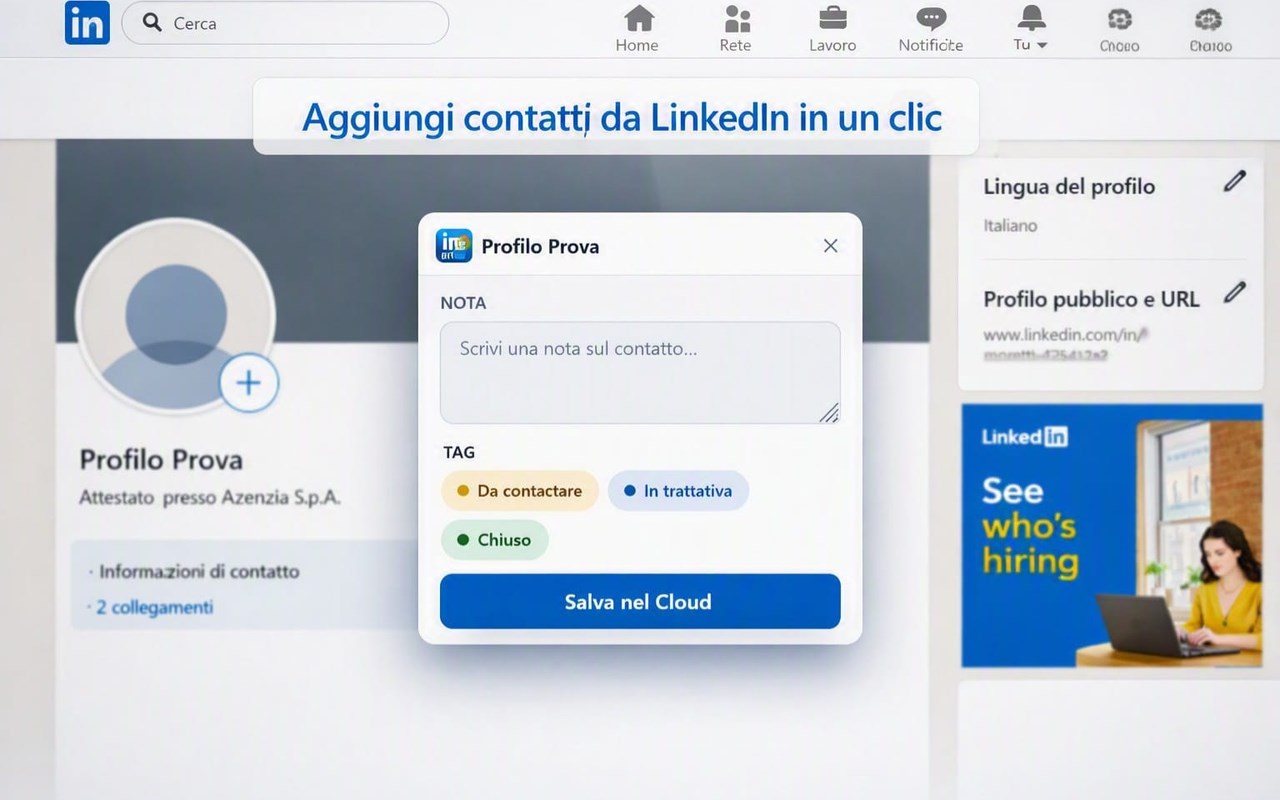1280x800 pixels.
Task: Edit Profilo pubblico e URL pencil
Action: 1235,292
